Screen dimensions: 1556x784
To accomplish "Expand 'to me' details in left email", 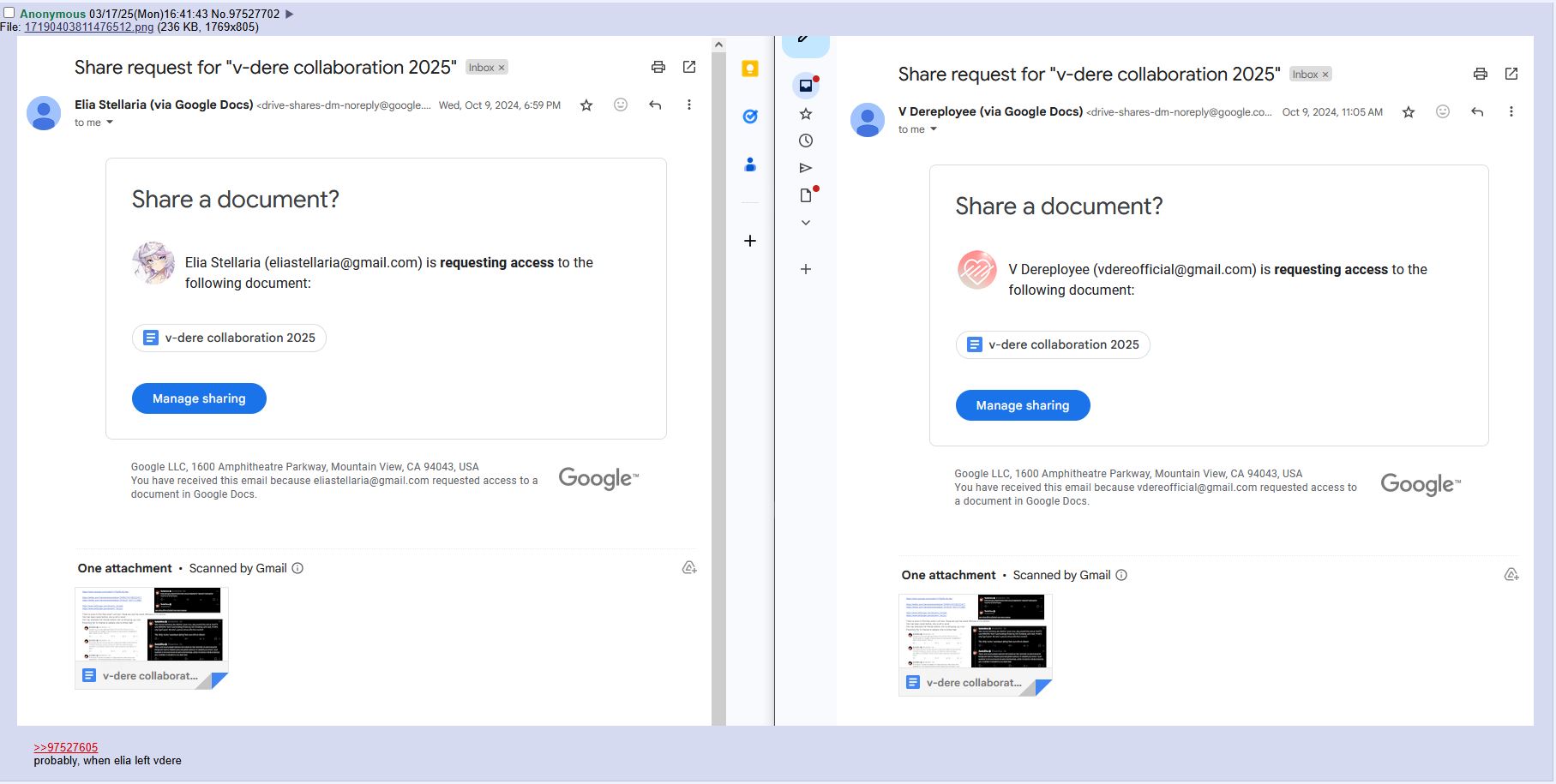I will [x=110, y=123].
